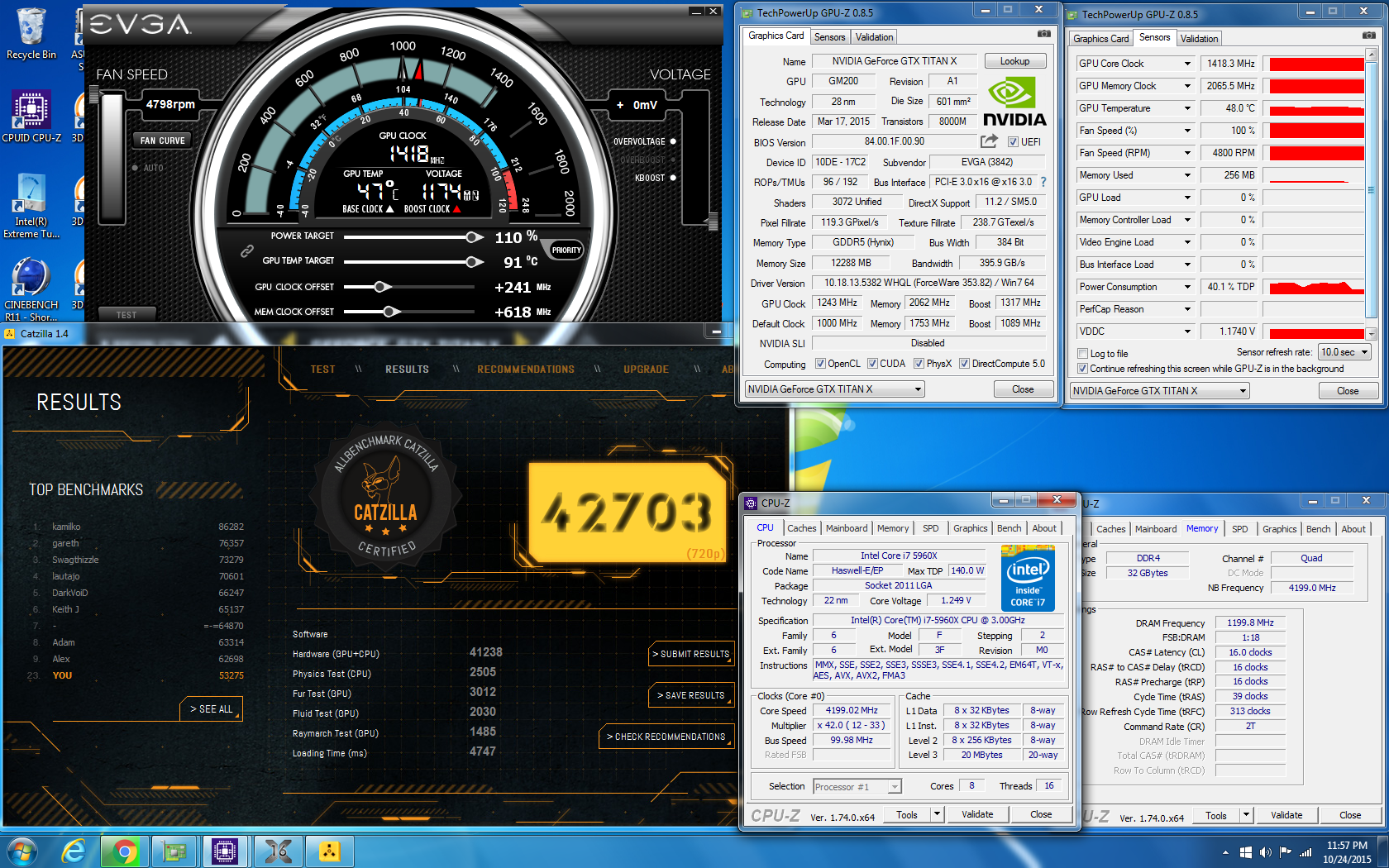Toggle the fan AUTO radio option in EVGA
The height and width of the screenshot is (868, 1389).
(135, 168)
